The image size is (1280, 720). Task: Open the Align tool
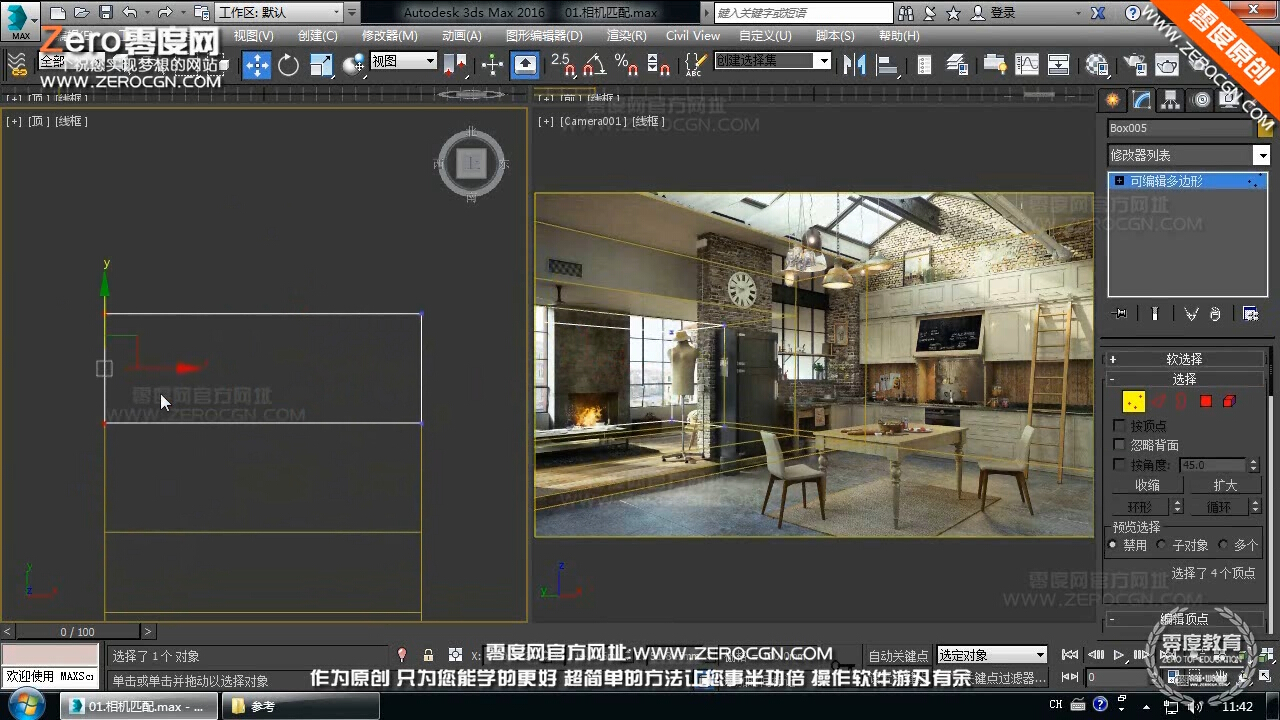click(x=886, y=65)
